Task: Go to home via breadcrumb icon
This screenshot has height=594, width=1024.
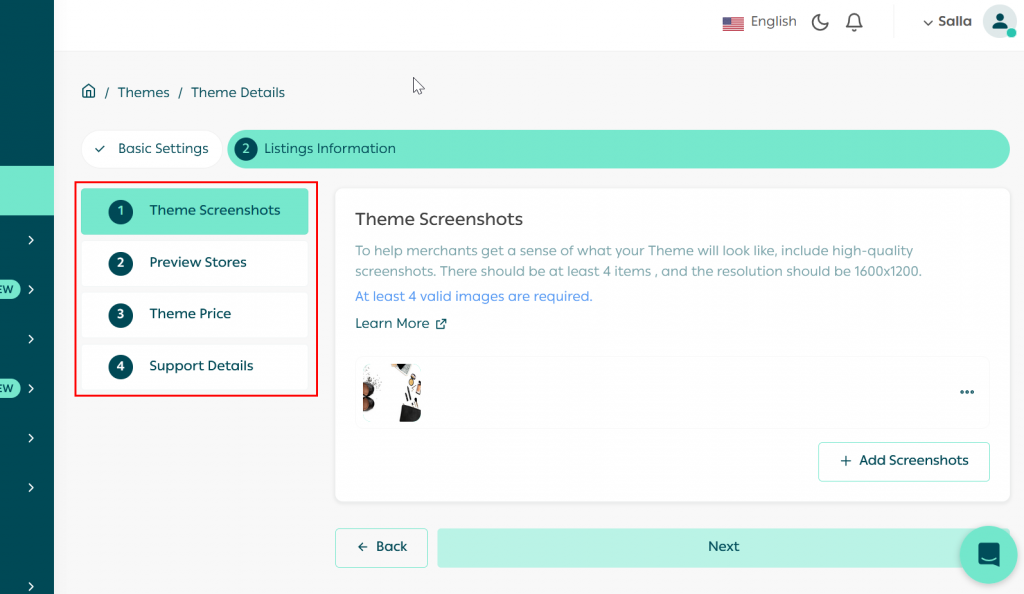Action: (x=89, y=92)
